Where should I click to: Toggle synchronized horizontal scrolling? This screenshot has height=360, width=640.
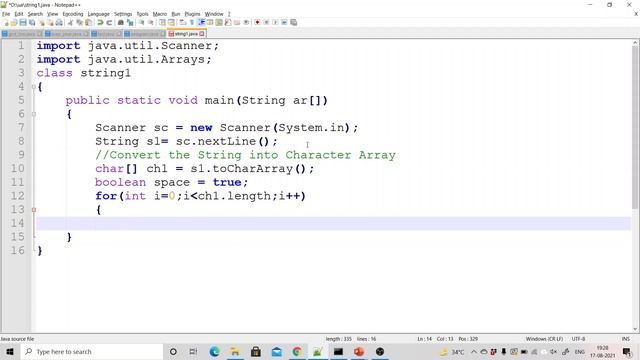click(x=171, y=22)
